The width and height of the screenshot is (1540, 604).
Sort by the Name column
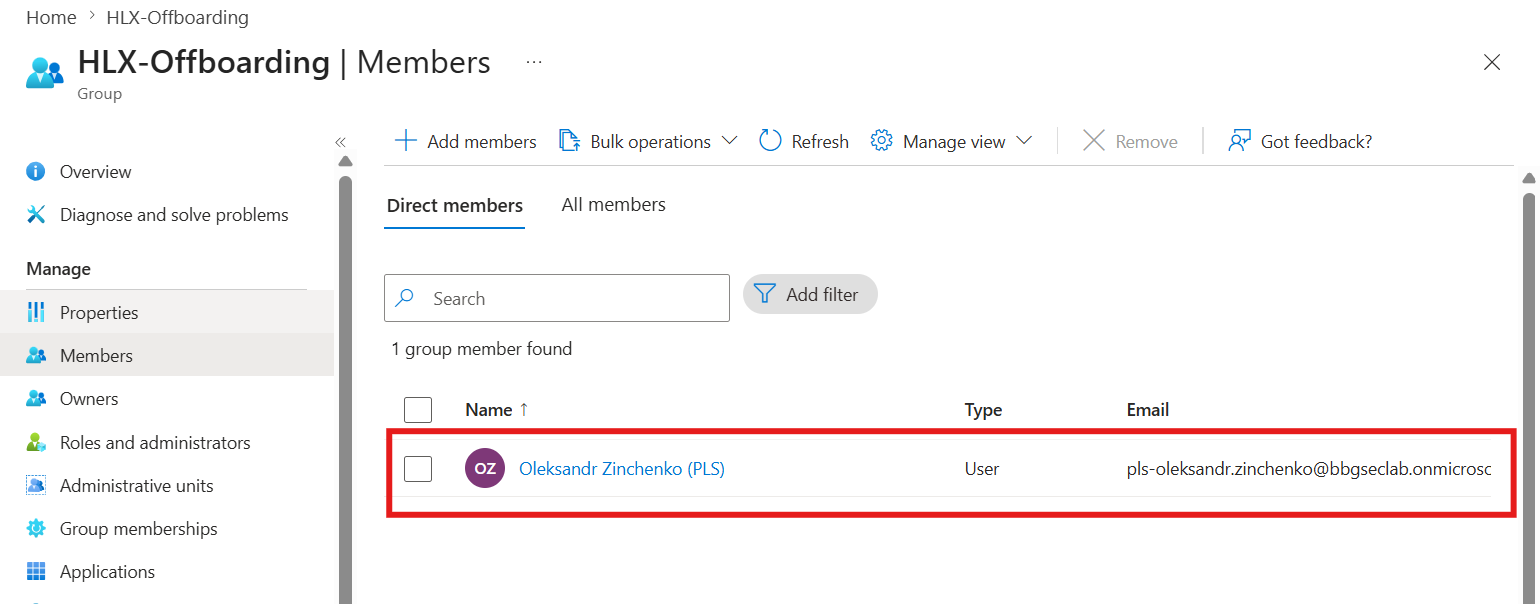tap(497, 410)
